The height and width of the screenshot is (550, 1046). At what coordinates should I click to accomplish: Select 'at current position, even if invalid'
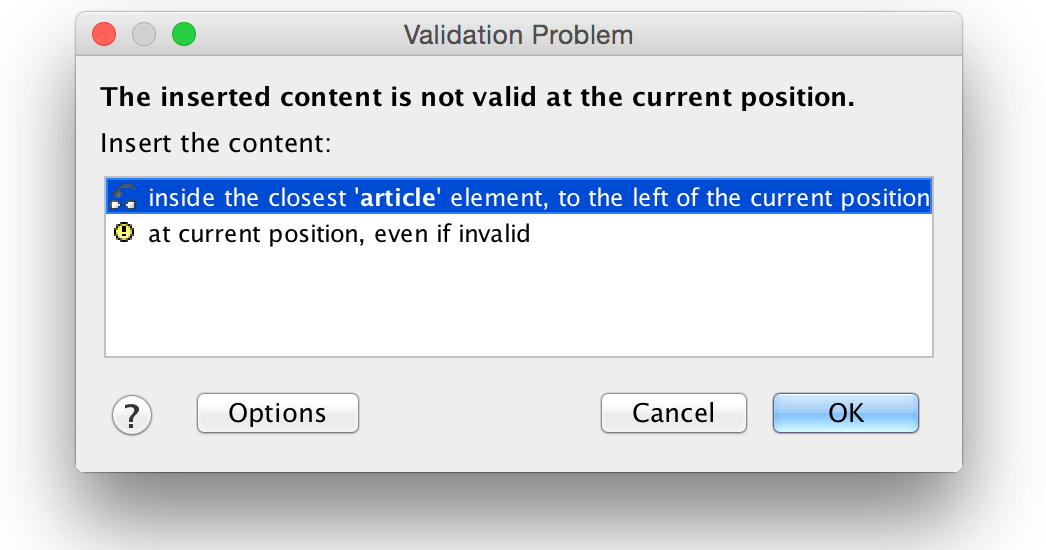coord(338,235)
